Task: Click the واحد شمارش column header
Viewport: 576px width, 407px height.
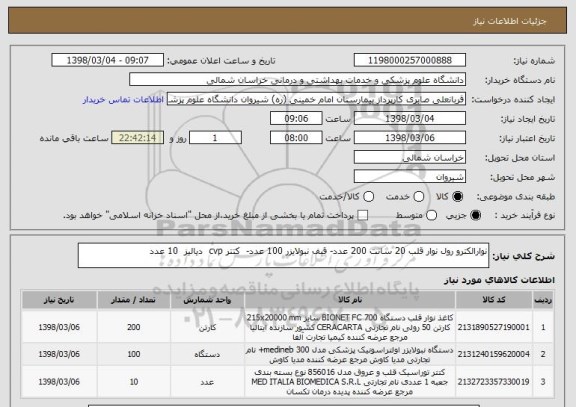Action: 207,300
